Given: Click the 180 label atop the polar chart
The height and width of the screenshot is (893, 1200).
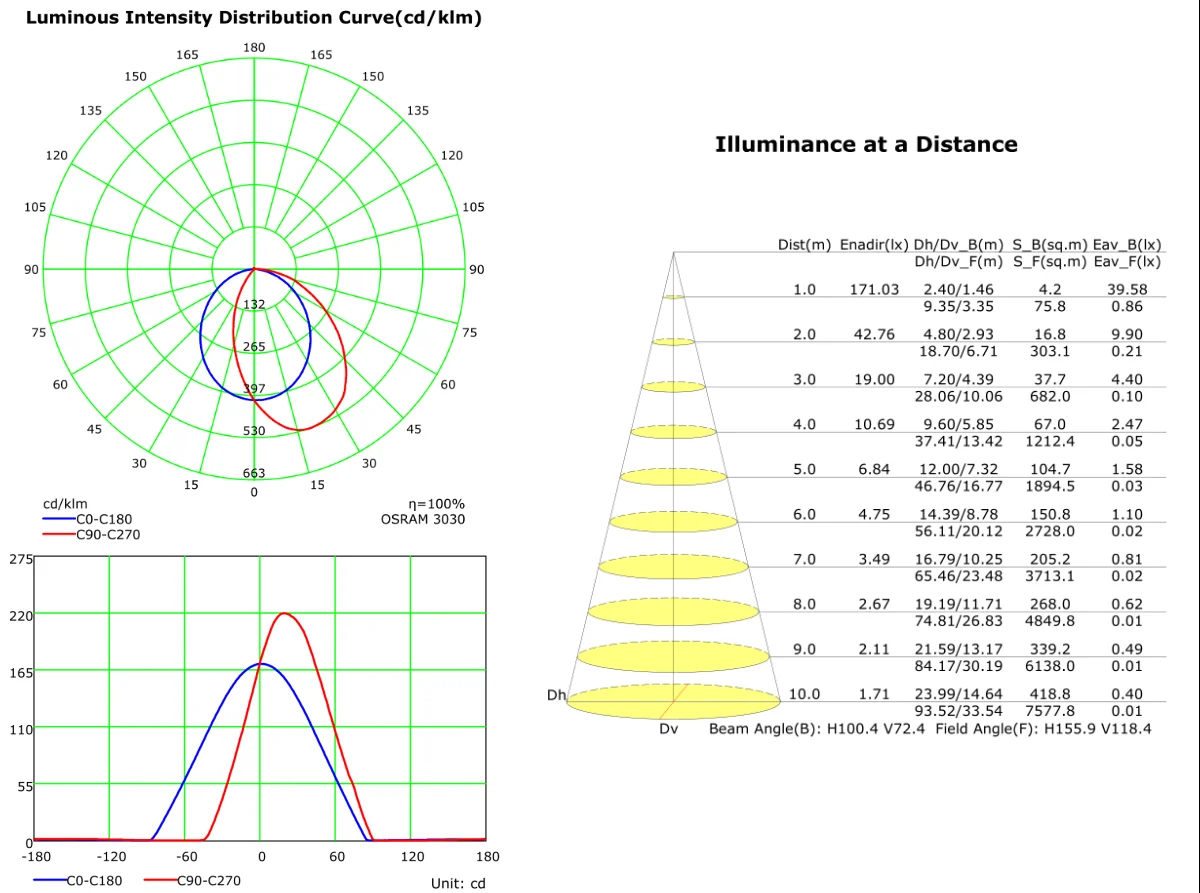Looking at the screenshot, I should click(x=254, y=48).
